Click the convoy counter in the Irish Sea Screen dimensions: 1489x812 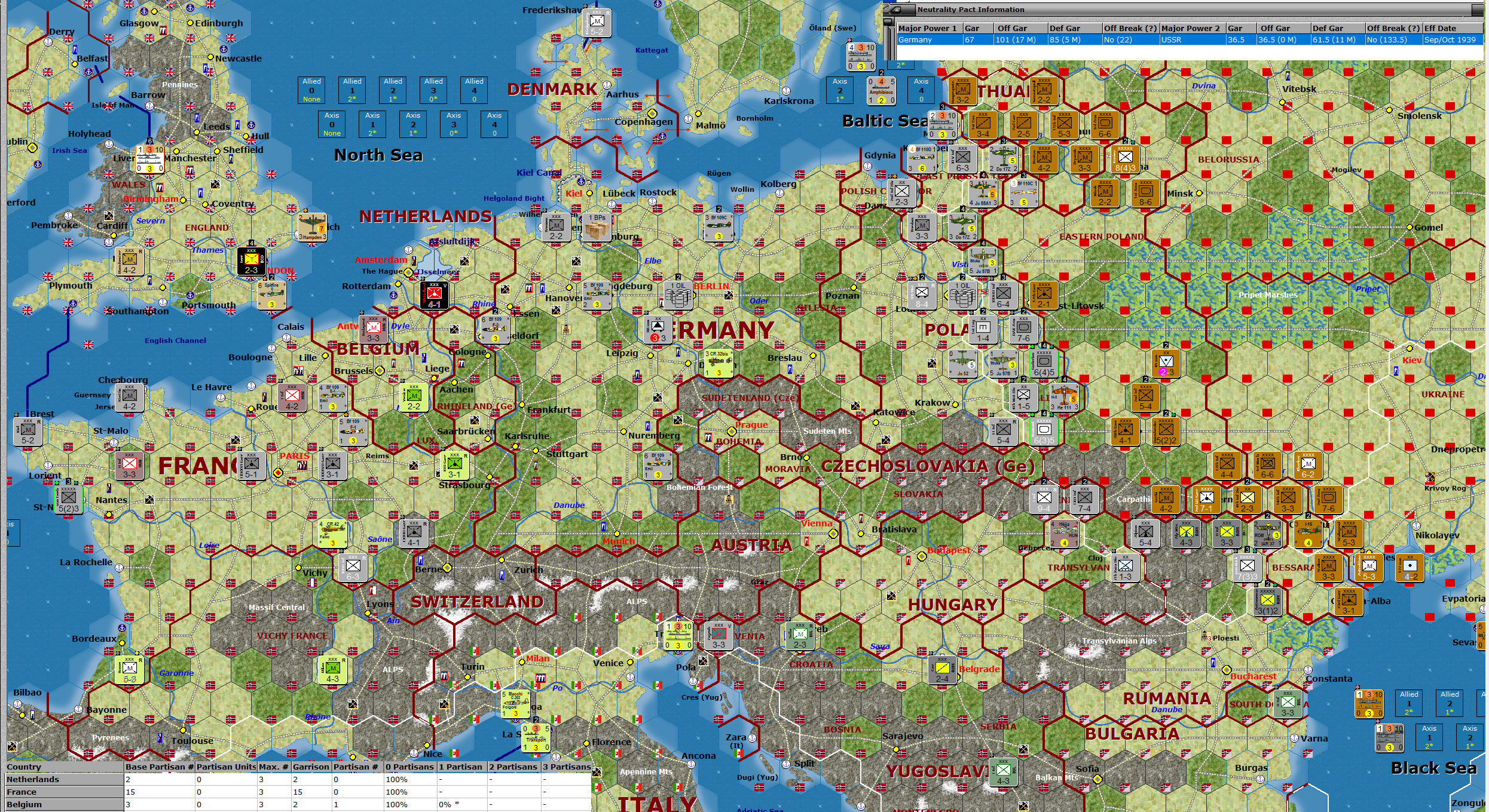coord(149,159)
